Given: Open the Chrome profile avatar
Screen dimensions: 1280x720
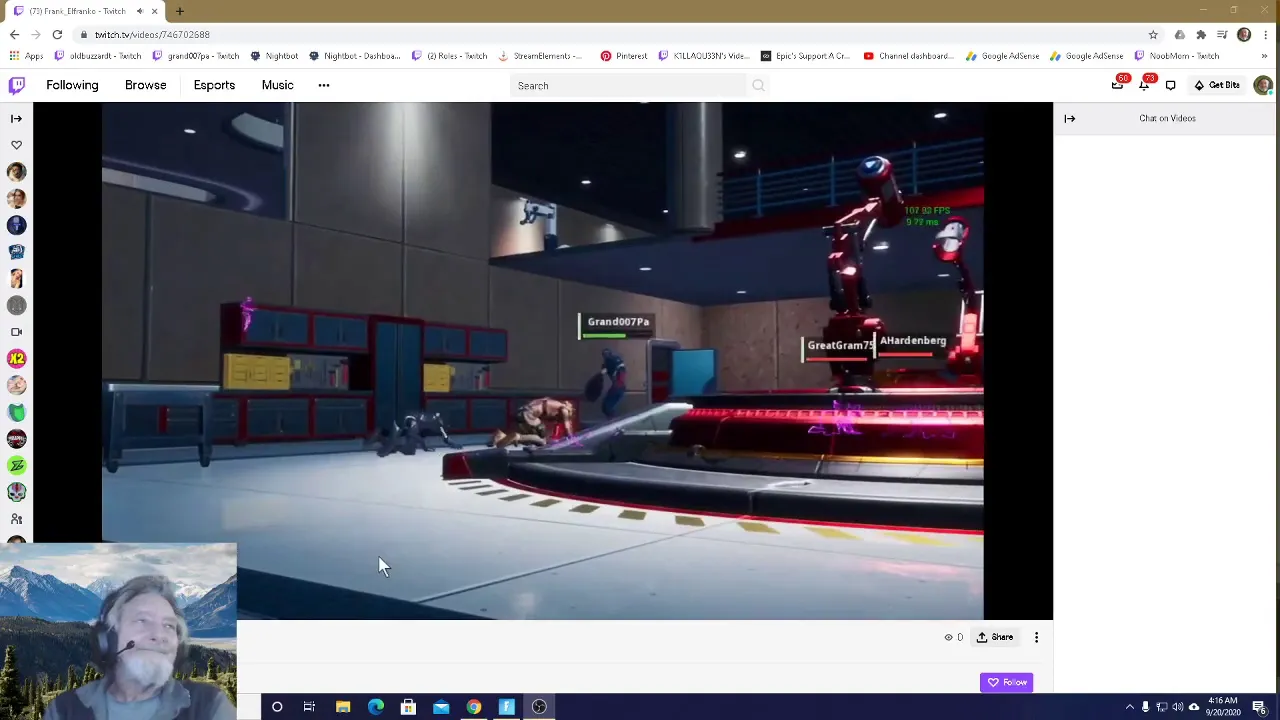Looking at the screenshot, I should (1244, 35).
